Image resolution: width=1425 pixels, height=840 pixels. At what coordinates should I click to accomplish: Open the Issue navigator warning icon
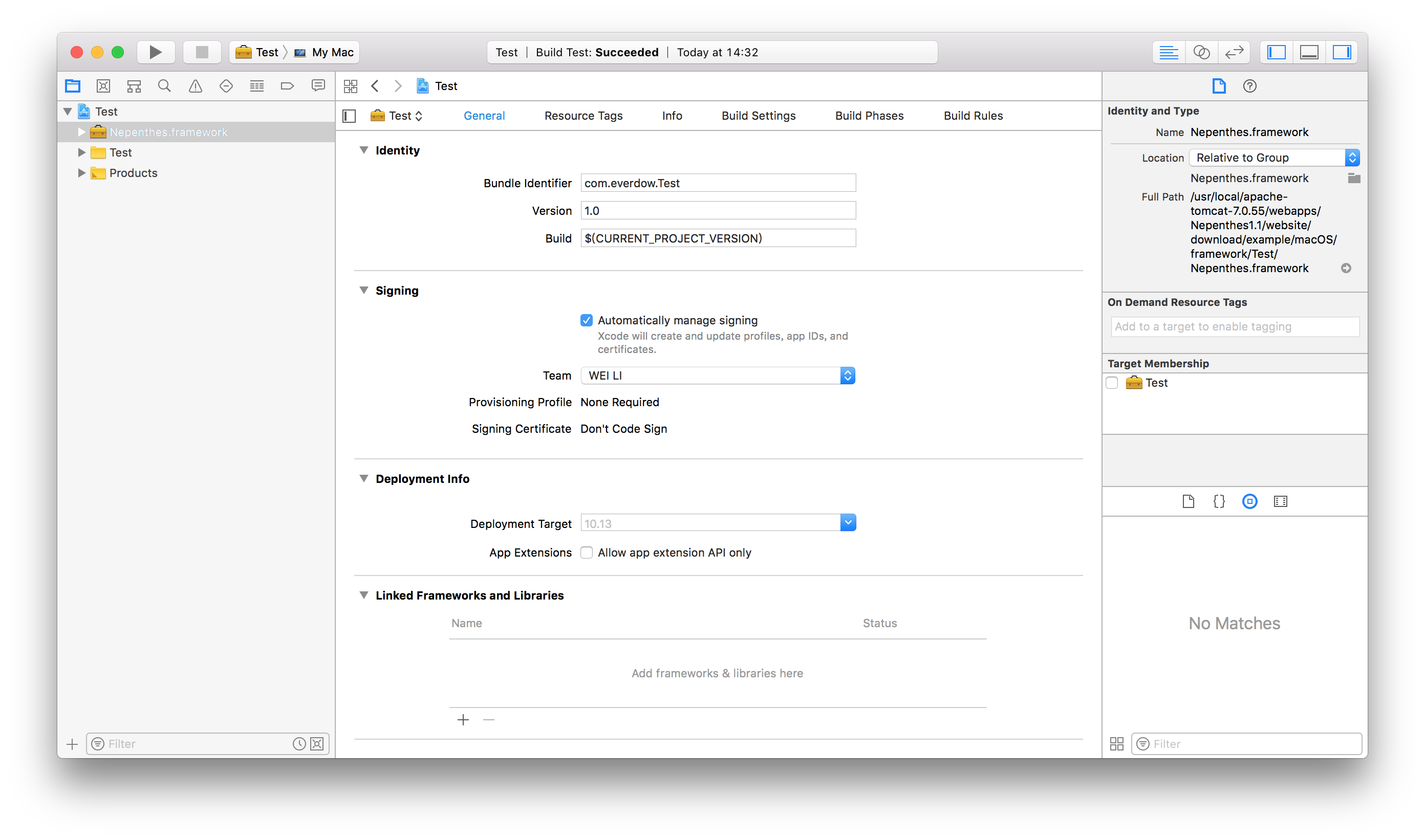pyautogui.click(x=196, y=86)
